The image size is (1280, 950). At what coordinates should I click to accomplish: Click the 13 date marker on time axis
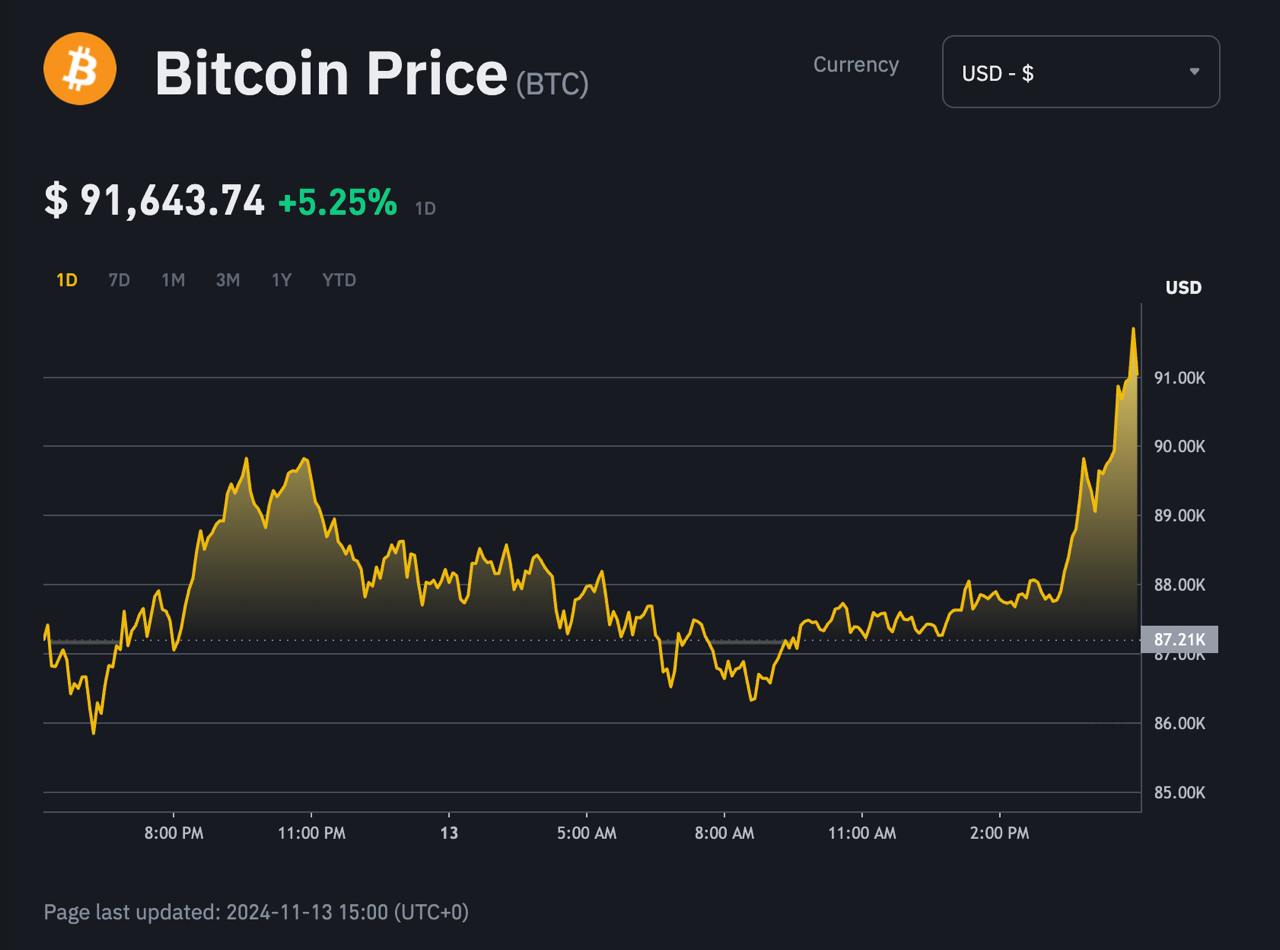[449, 833]
